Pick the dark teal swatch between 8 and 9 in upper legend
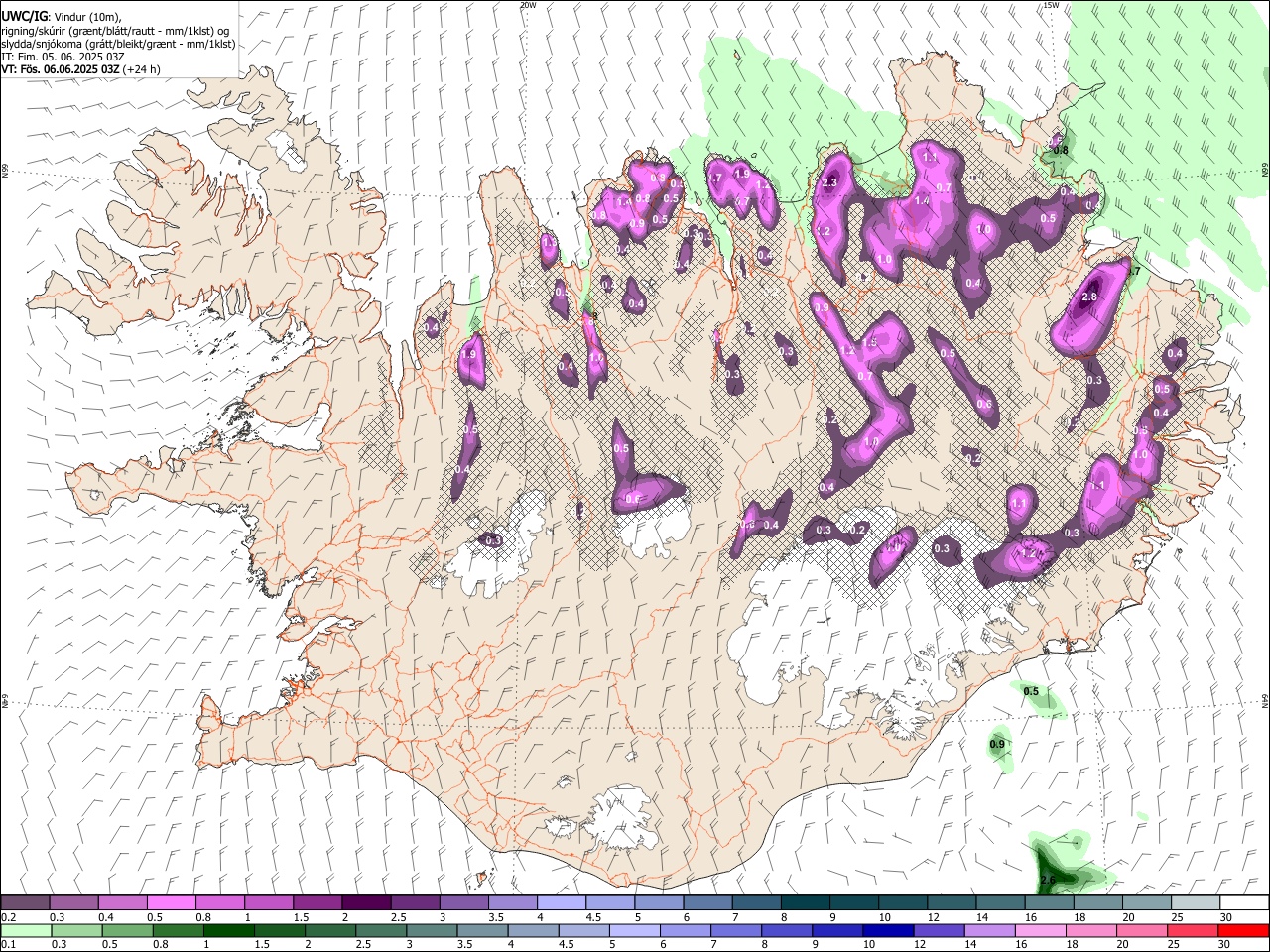Viewport: 1270px width, 952px height. point(805,902)
